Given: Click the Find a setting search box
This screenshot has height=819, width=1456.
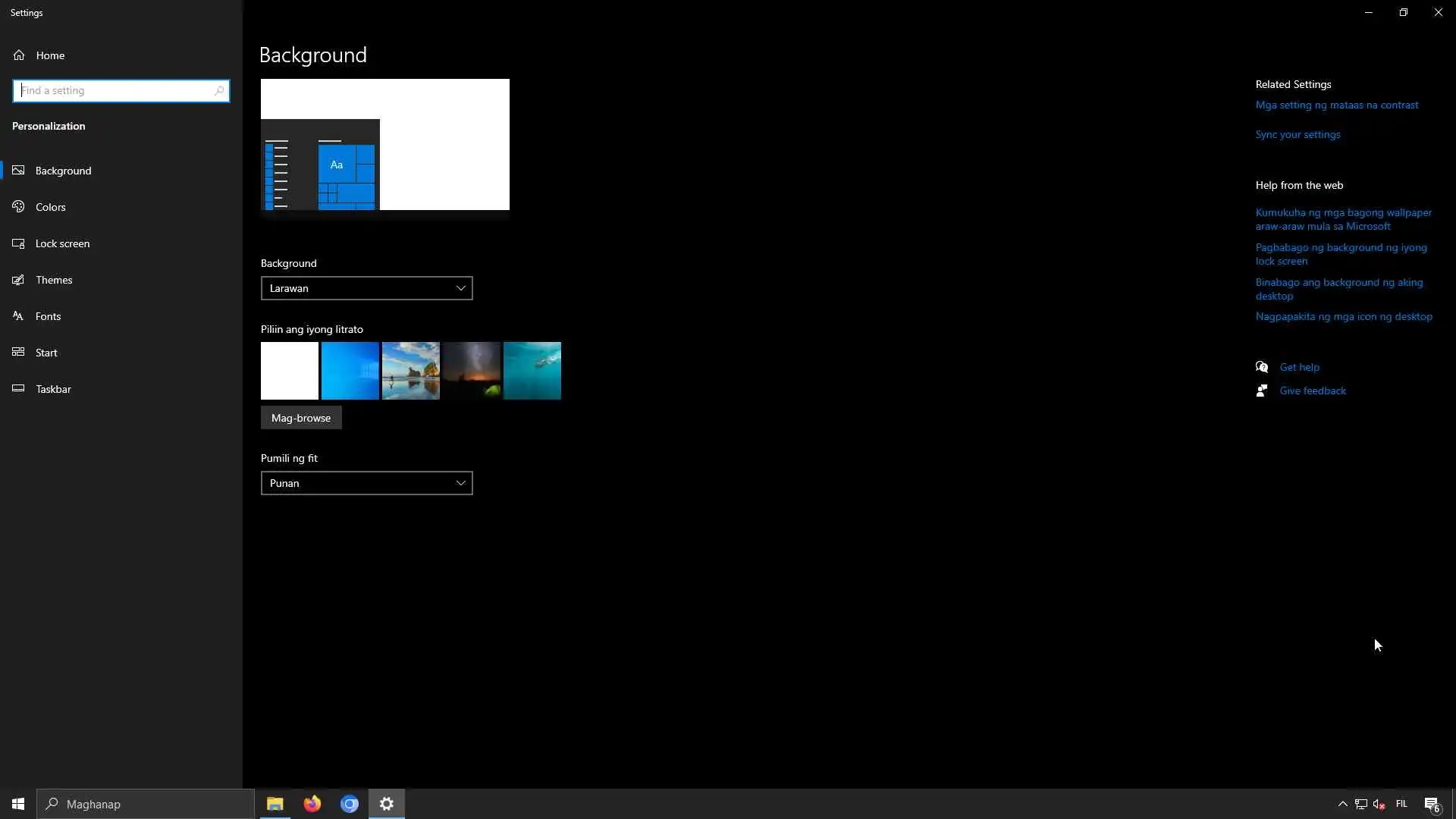Looking at the screenshot, I should pyautogui.click(x=115, y=91).
